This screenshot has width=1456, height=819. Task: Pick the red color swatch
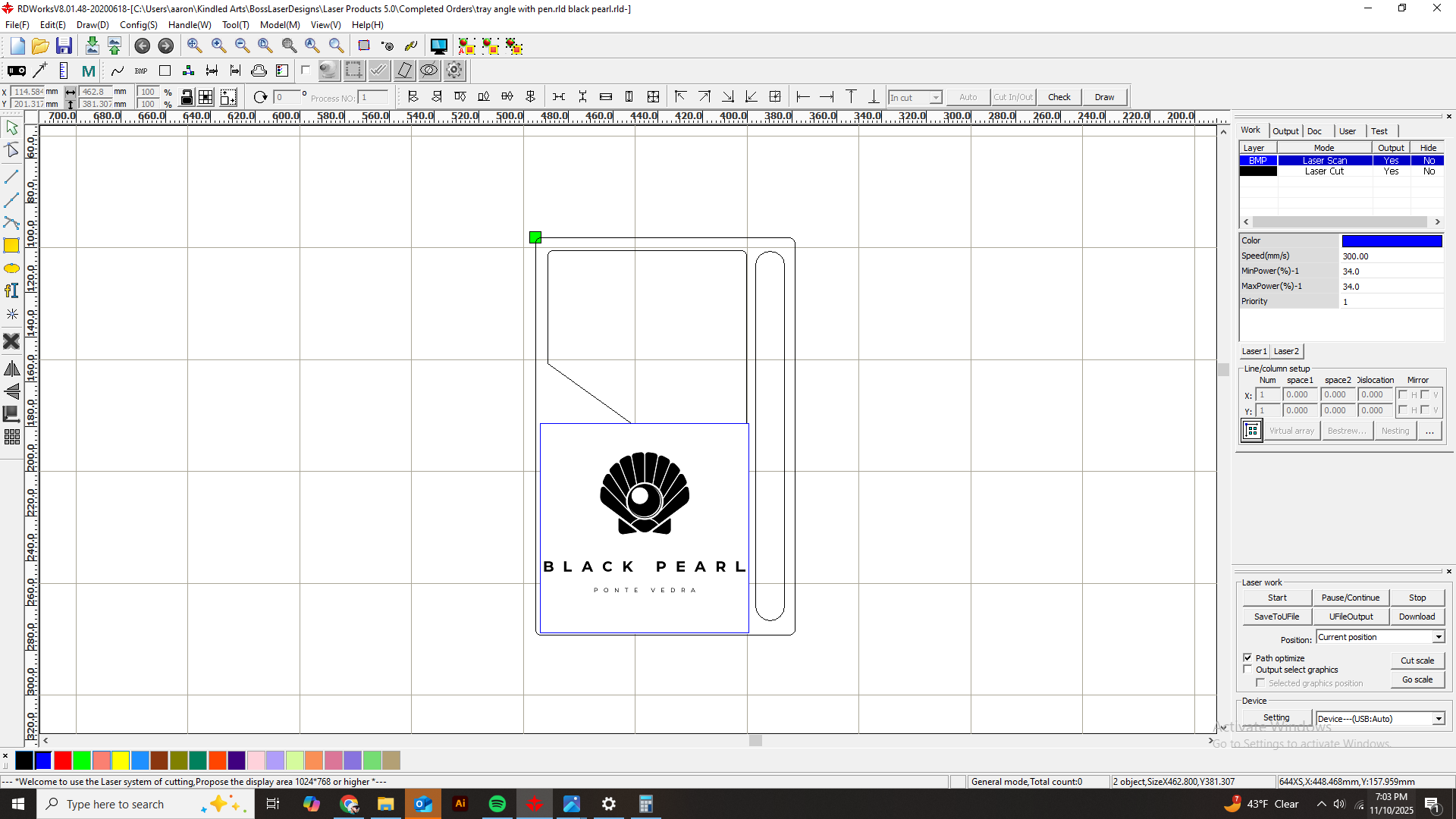(x=63, y=760)
